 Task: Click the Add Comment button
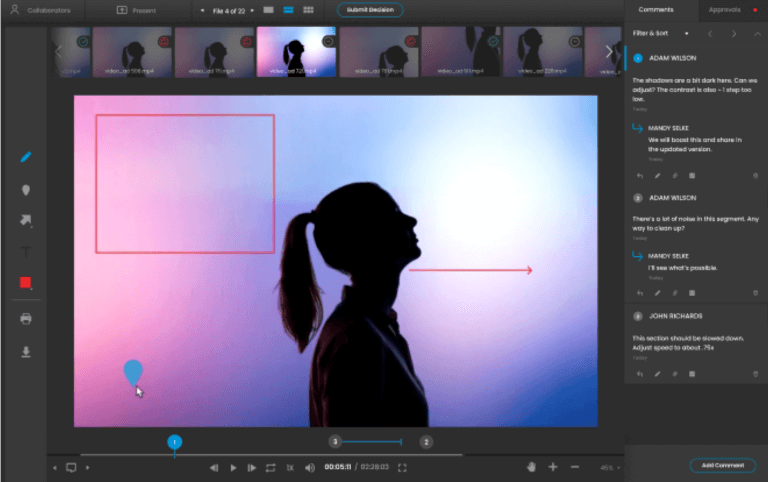722,466
